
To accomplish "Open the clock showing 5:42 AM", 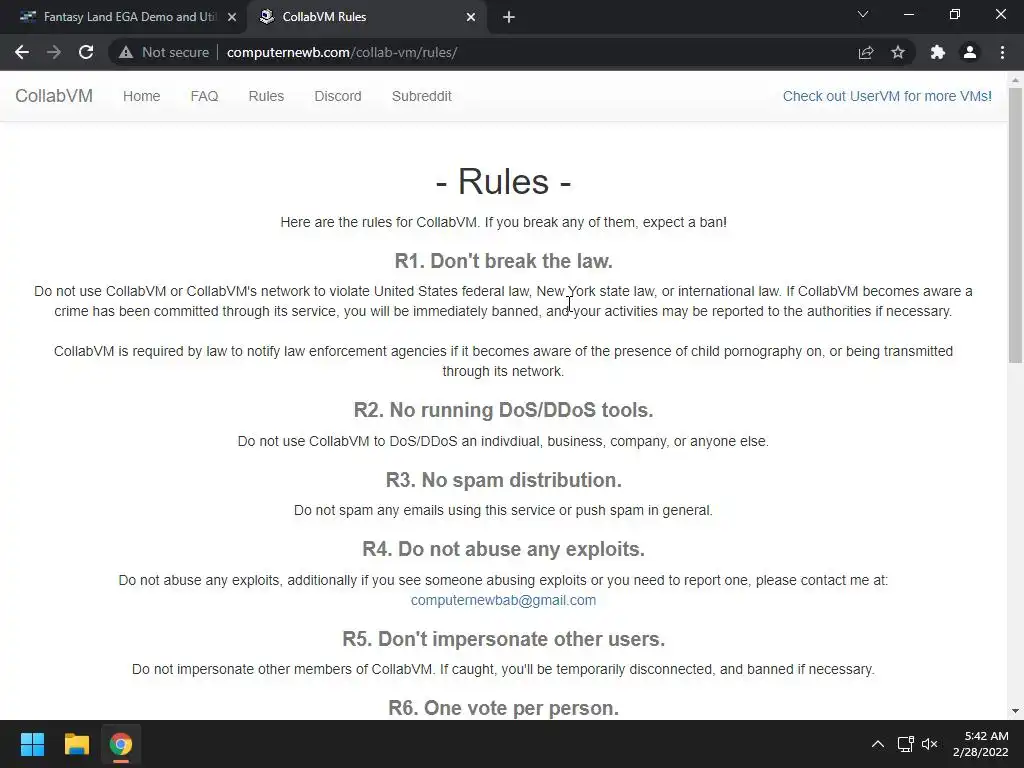I will coord(980,744).
